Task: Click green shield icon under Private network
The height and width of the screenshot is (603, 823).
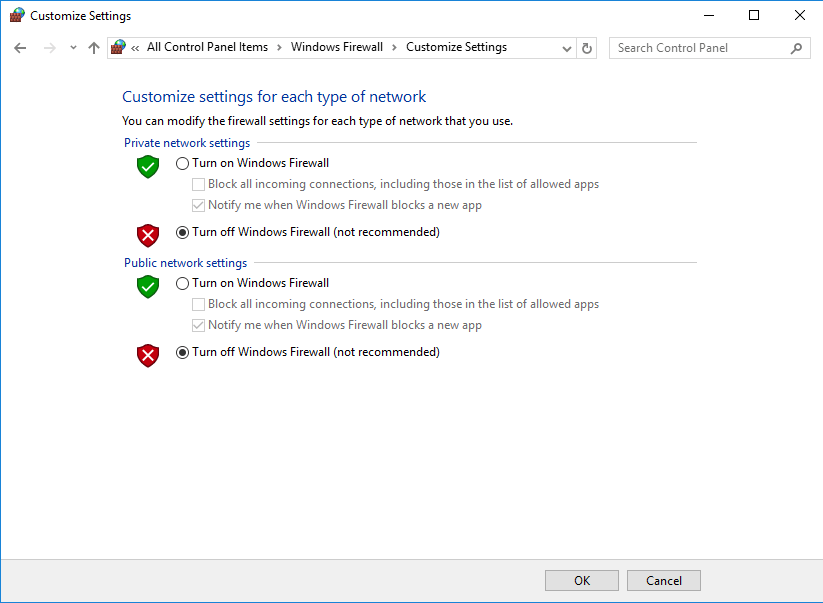Action: pos(148,166)
